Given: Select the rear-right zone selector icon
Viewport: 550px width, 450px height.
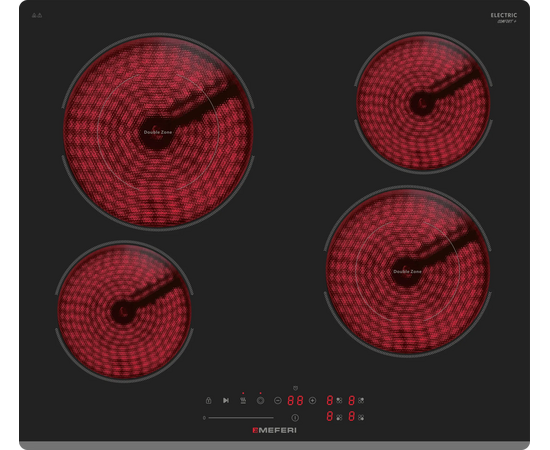Looking at the screenshot, I should [361, 400].
